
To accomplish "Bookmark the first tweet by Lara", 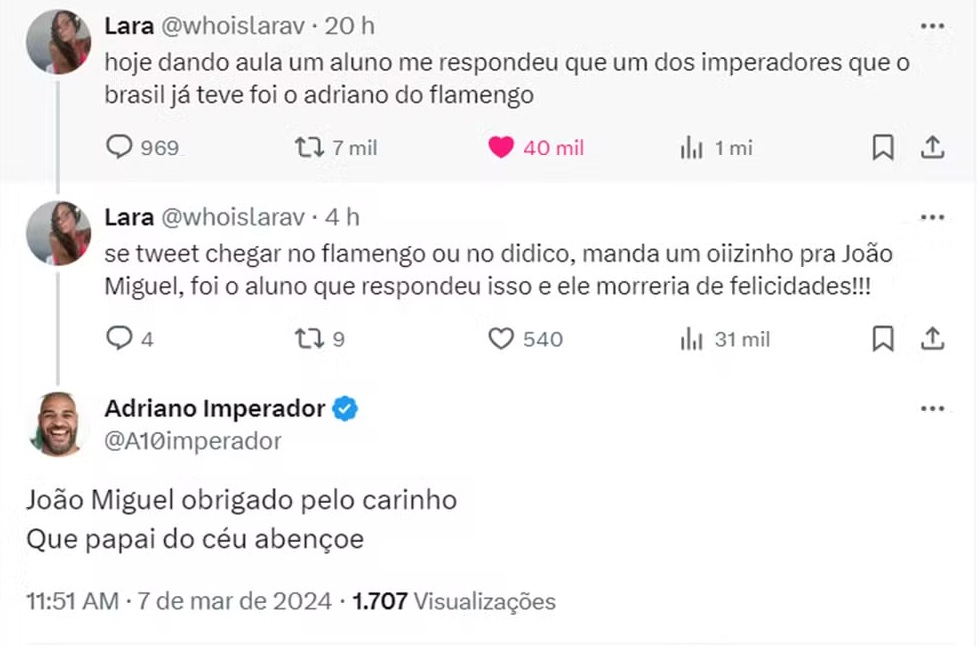I will click(883, 148).
